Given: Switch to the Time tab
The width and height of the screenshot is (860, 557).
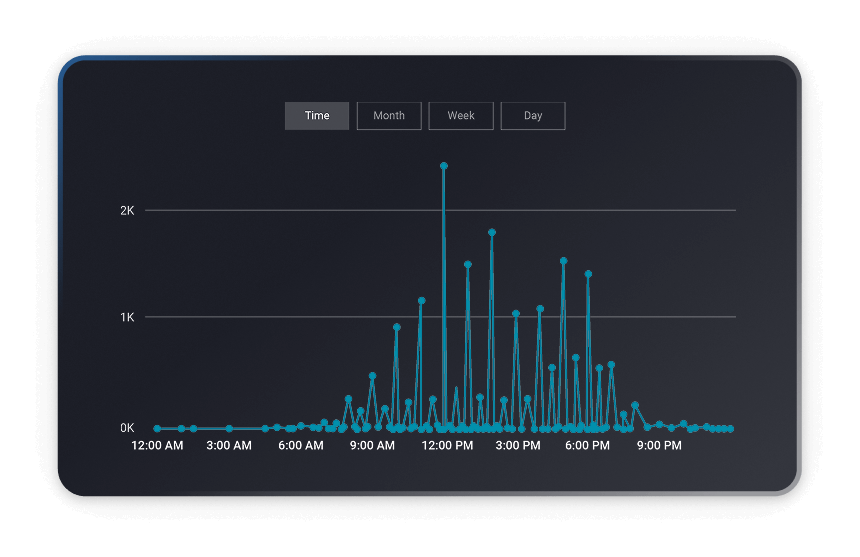Looking at the screenshot, I should pyautogui.click(x=317, y=116).
